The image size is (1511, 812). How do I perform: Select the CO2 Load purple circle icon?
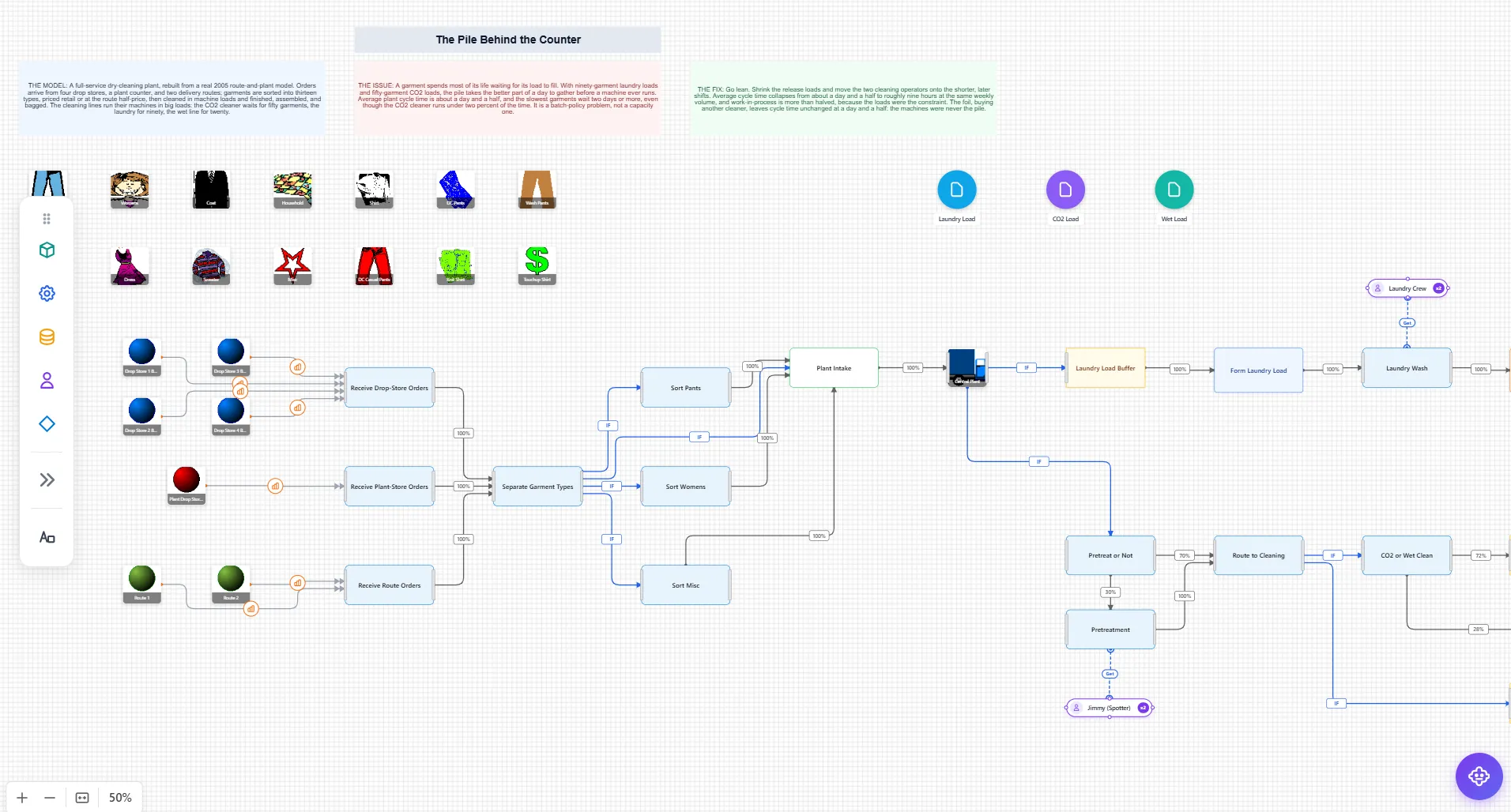click(1065, 190)
